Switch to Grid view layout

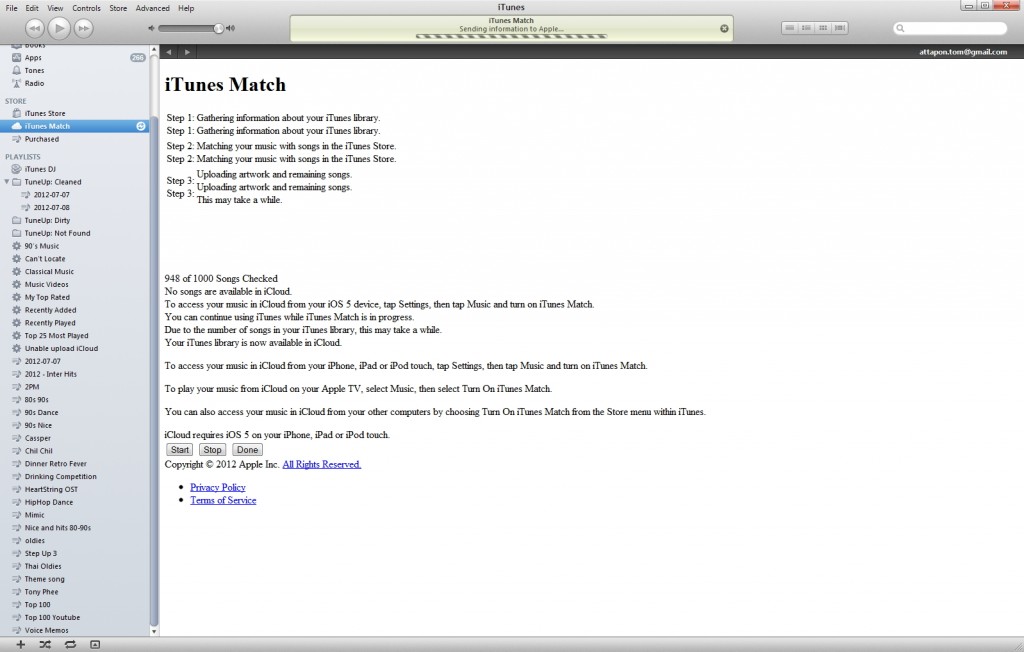coord(821,27)
